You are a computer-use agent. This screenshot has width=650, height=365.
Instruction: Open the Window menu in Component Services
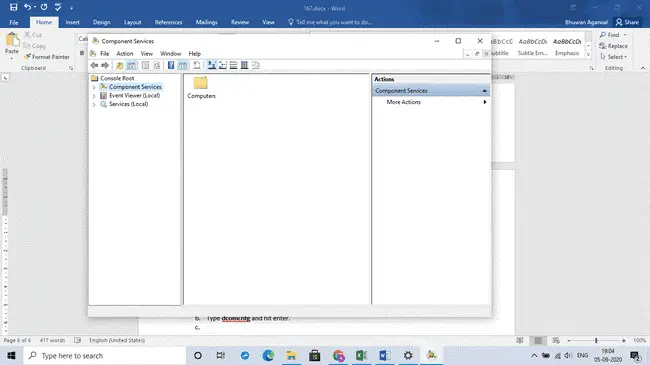point(170,54)
